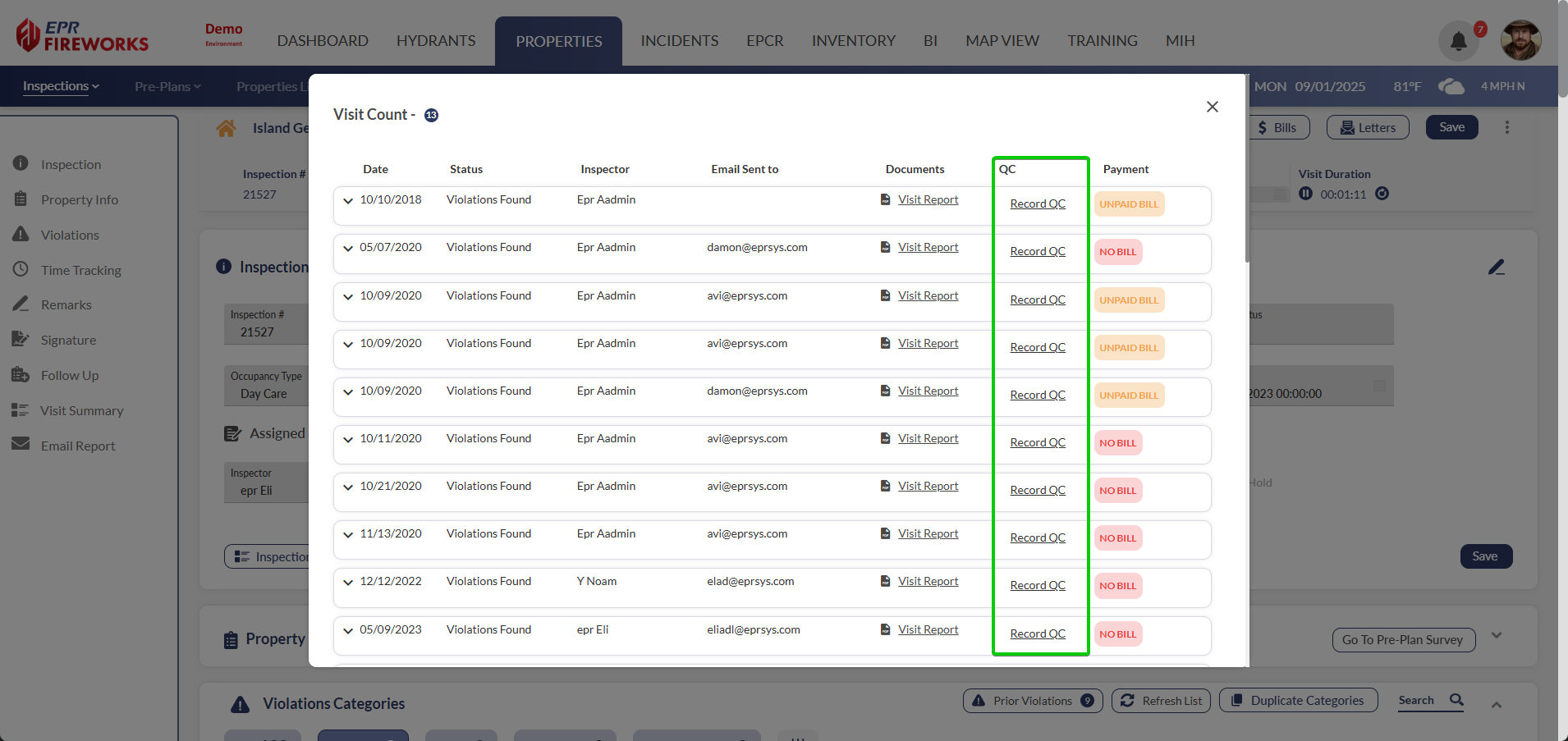The image size is (1568, 741).
Task: Close the Visit Count dialog
Action: 1212,107
